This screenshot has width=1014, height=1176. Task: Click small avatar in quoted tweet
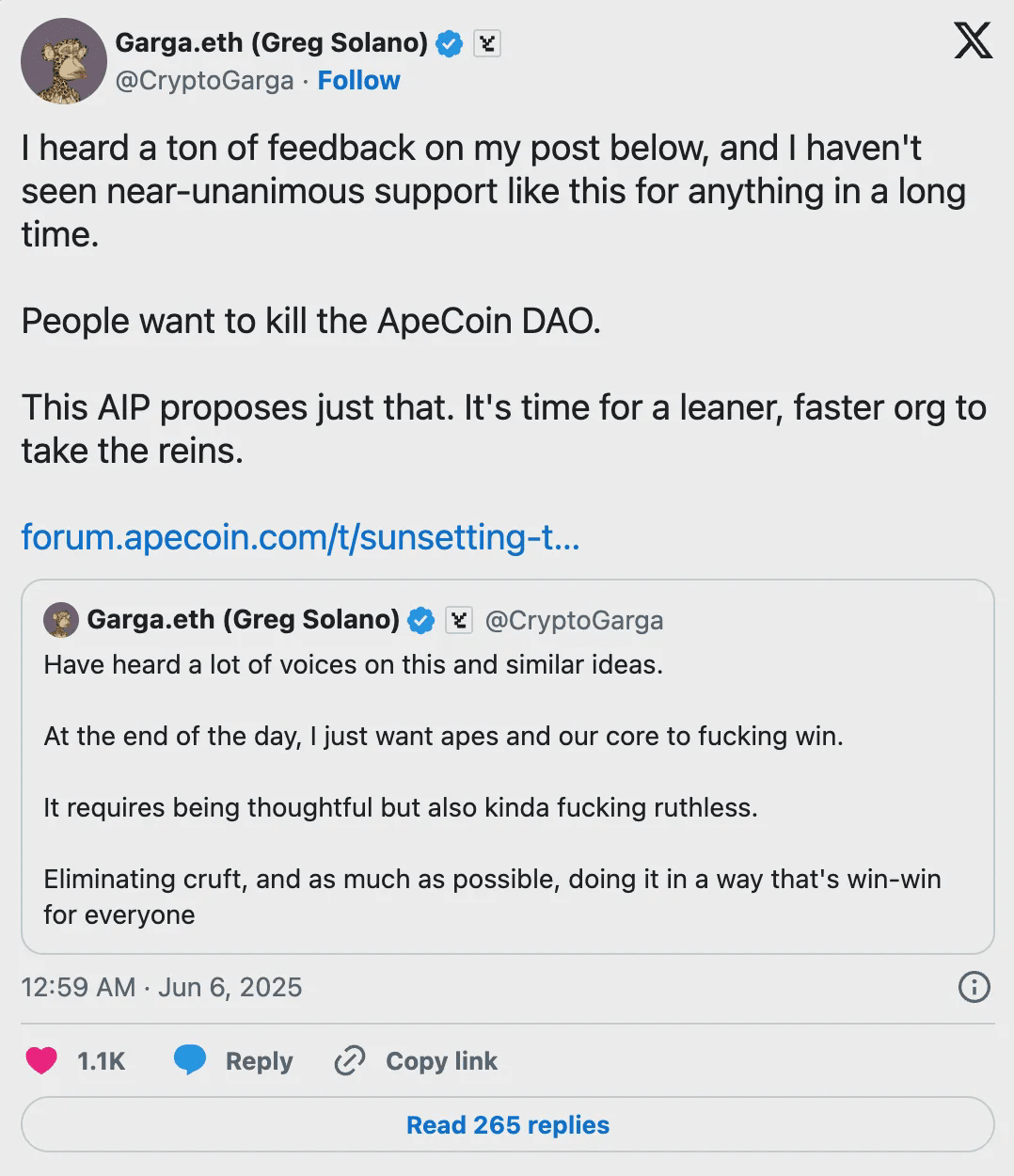click(x=61, y=620)
